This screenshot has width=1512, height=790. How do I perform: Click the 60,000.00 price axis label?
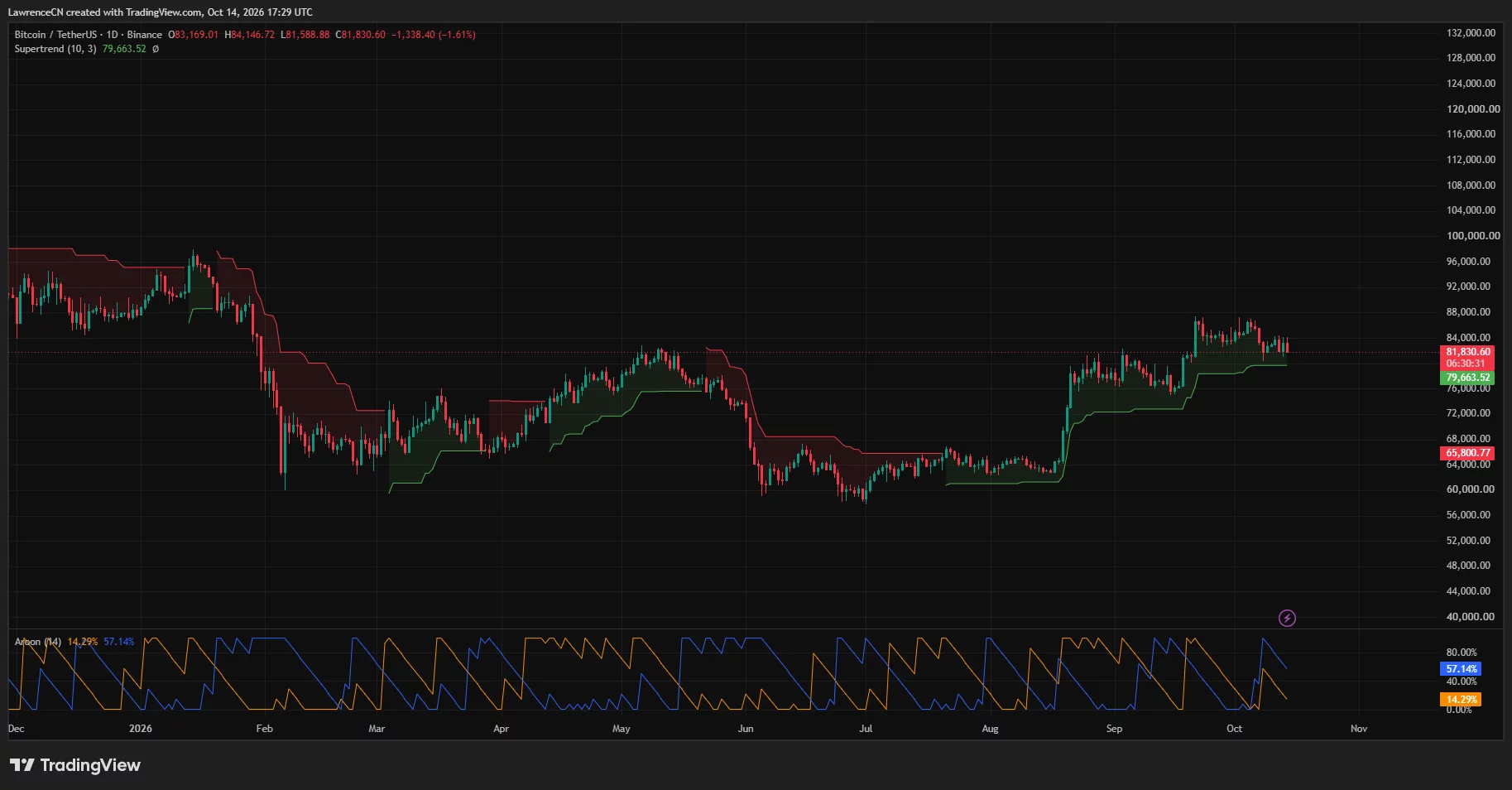(1470, 489)
